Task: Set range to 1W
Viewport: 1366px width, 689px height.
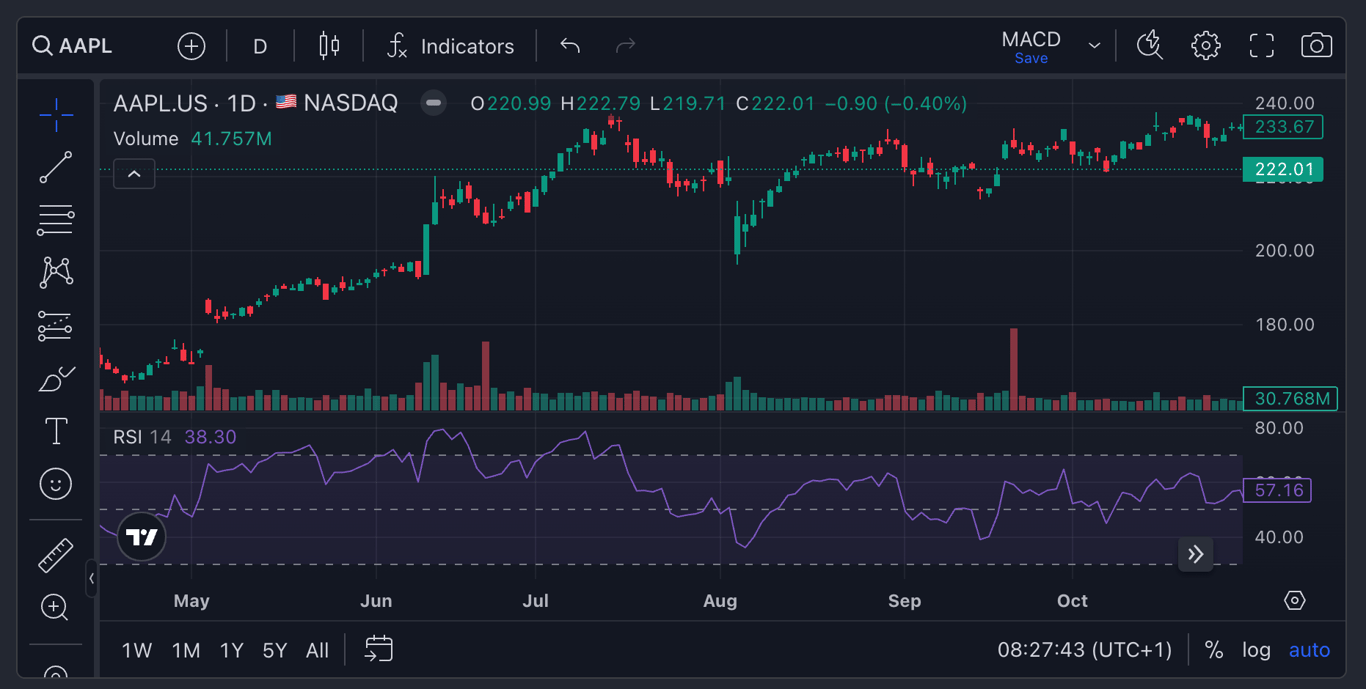Action: coord(137,651)
